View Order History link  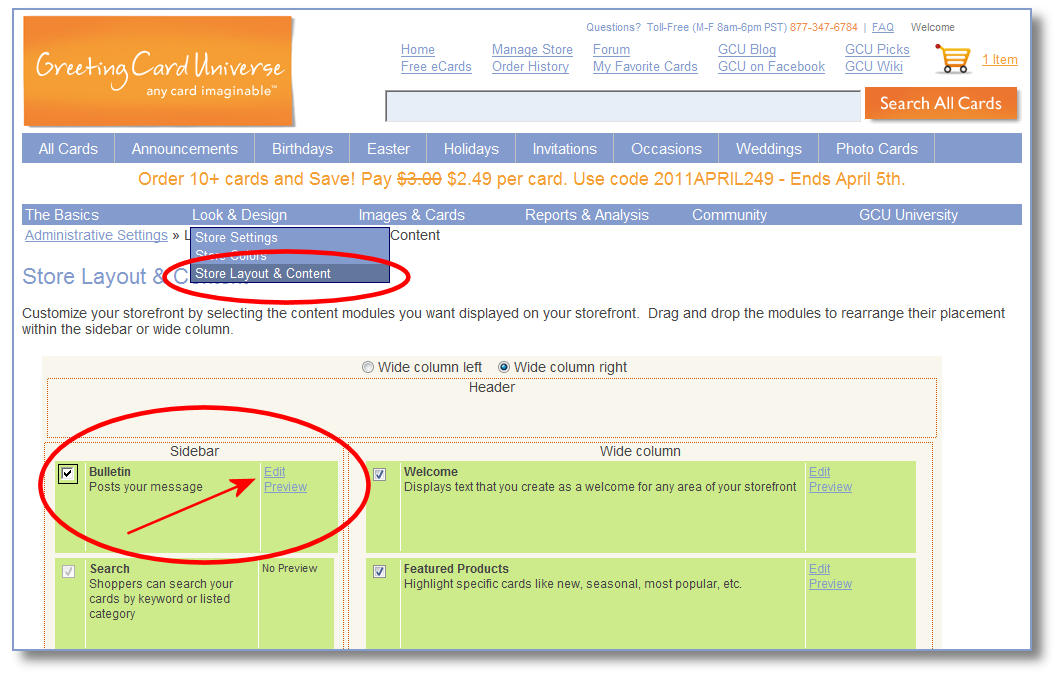coord(530,67)
